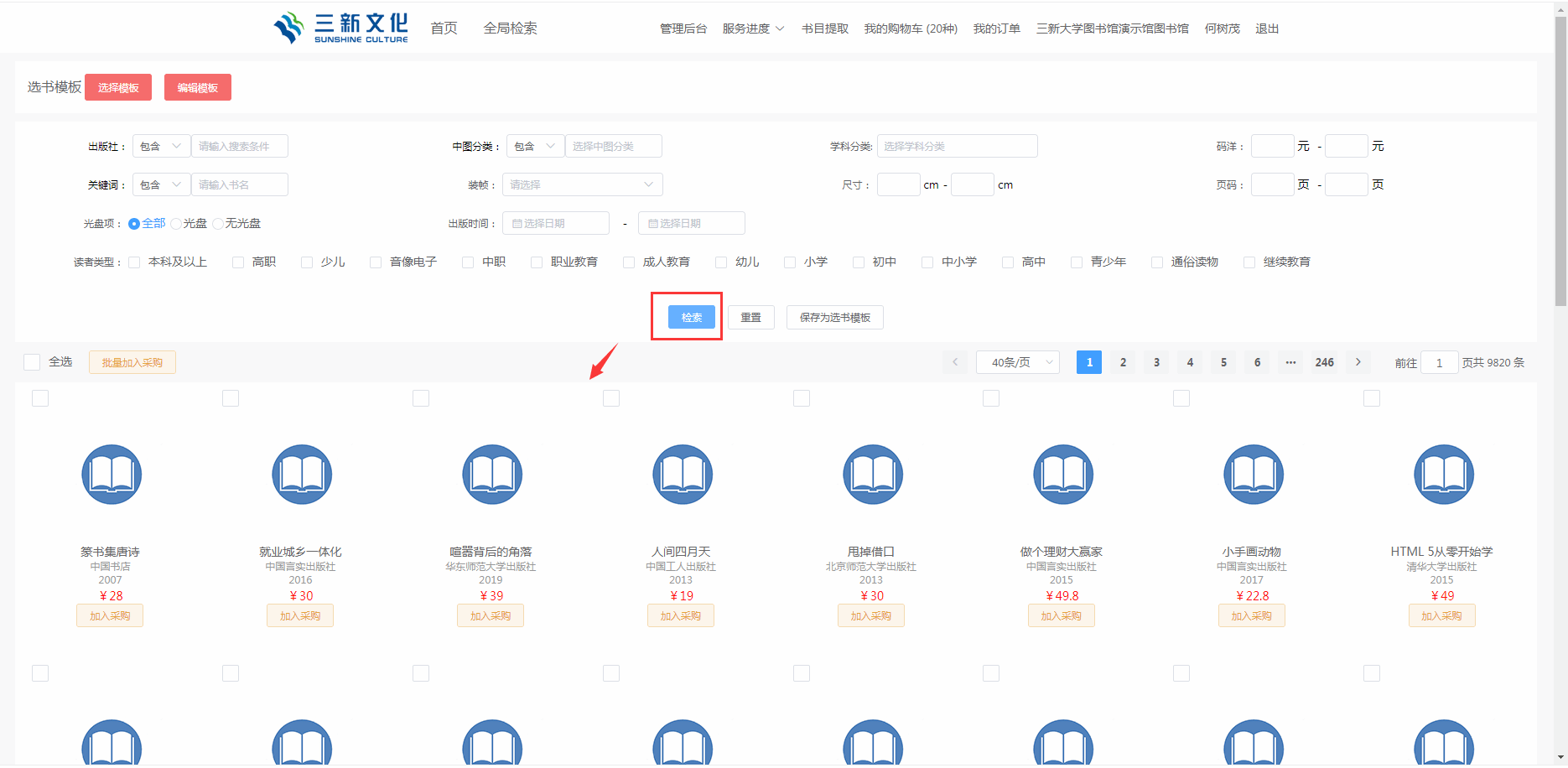Open book cover icon of 就业城乡一体化
This screenshot has height=768, width=1568.
pos(302,475)
